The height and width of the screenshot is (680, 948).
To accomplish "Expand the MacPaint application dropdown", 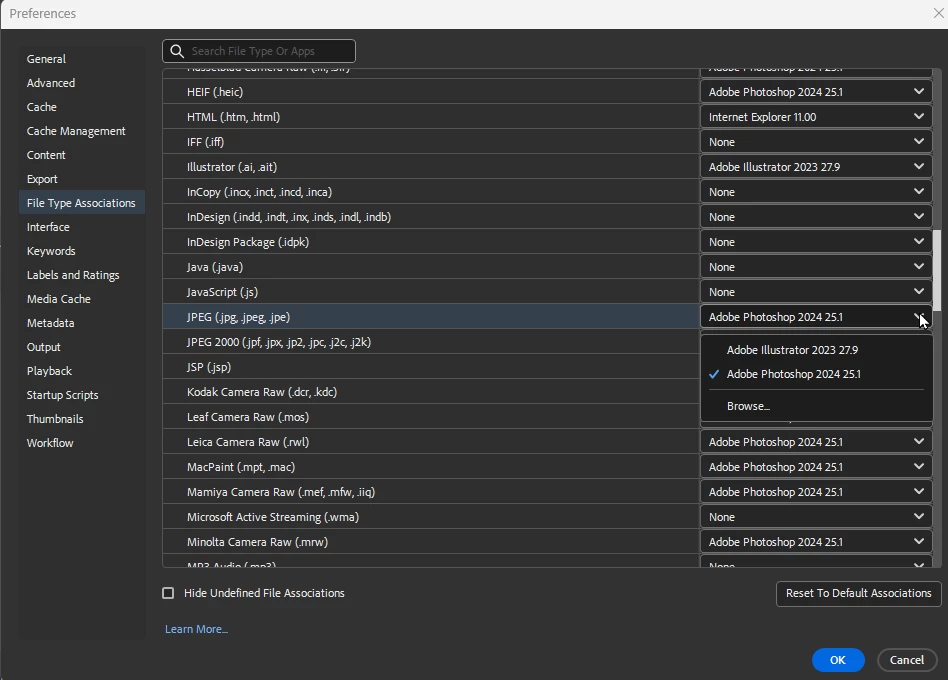I will point(816,467).
